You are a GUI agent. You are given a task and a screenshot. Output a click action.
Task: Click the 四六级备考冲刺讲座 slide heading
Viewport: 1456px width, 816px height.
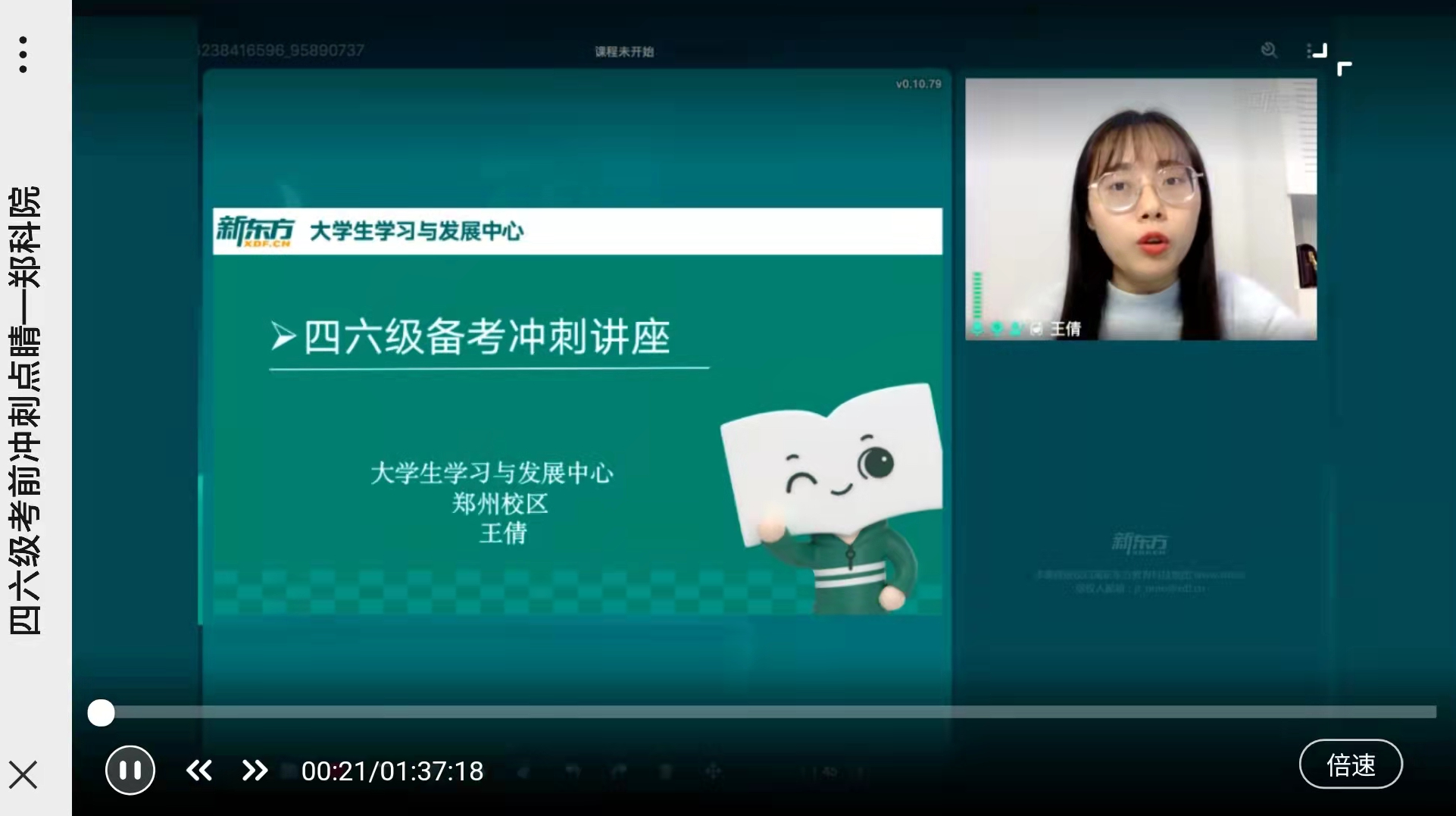point(487,336)
